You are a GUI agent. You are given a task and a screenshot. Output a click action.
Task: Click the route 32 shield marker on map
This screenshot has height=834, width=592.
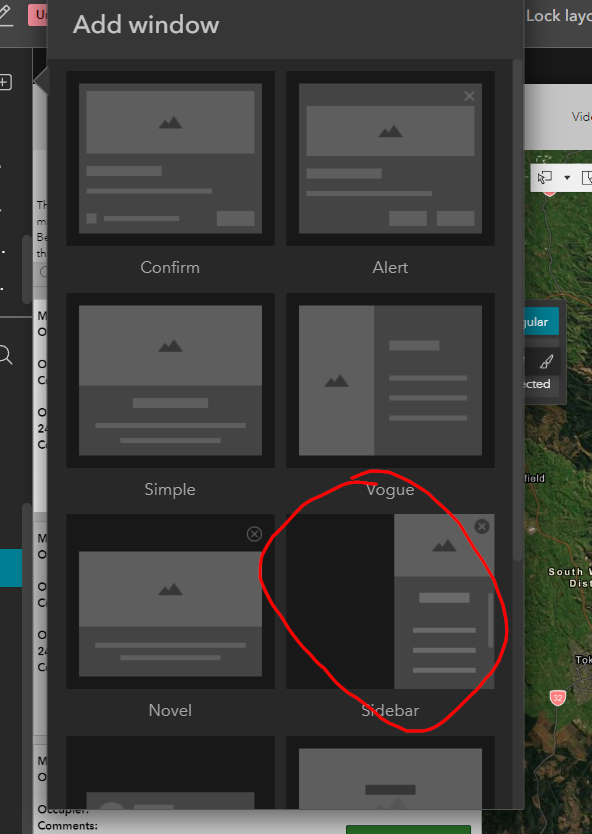pos(557,697)
